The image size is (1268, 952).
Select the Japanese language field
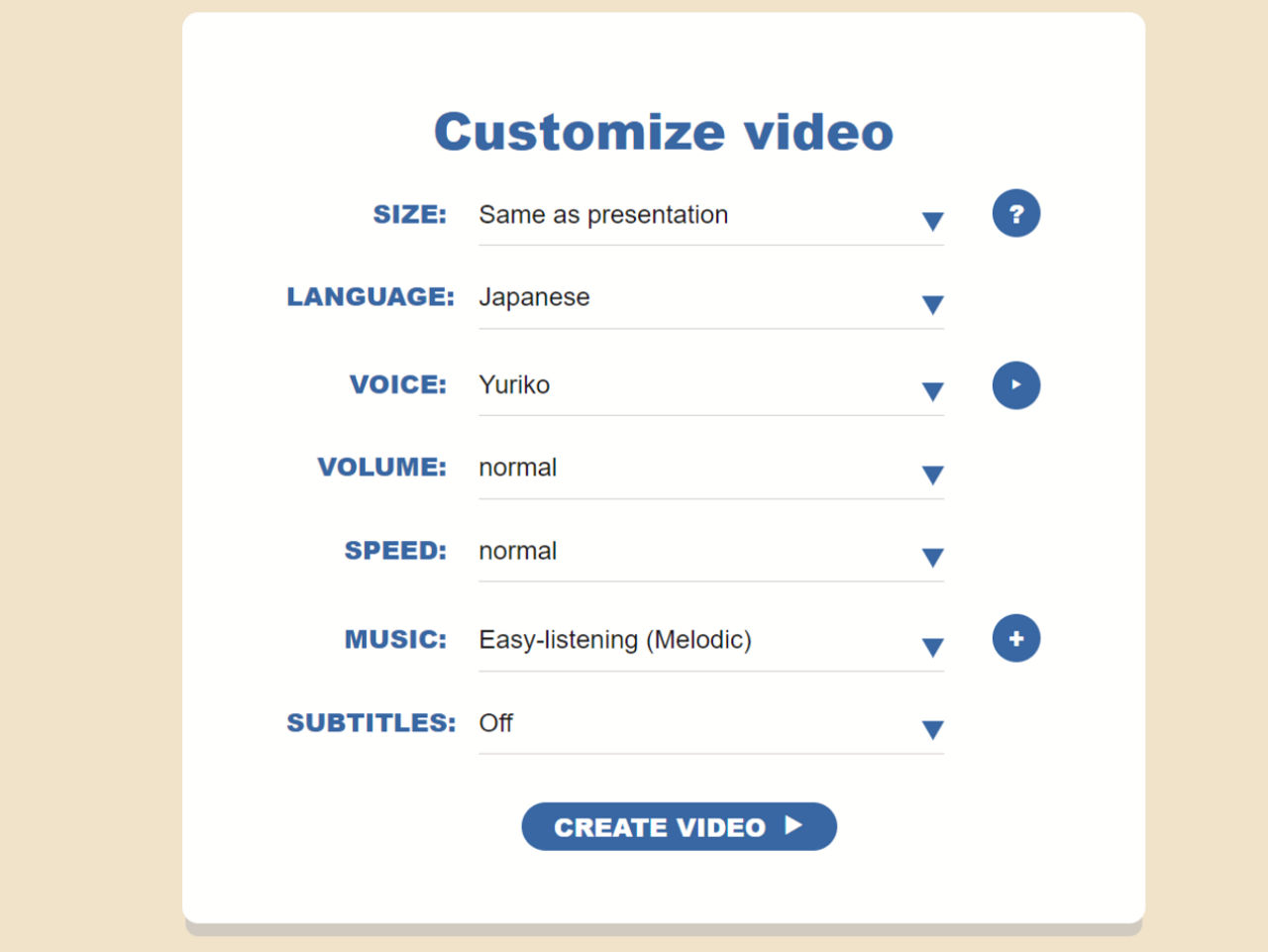click(x=534, y=297)
